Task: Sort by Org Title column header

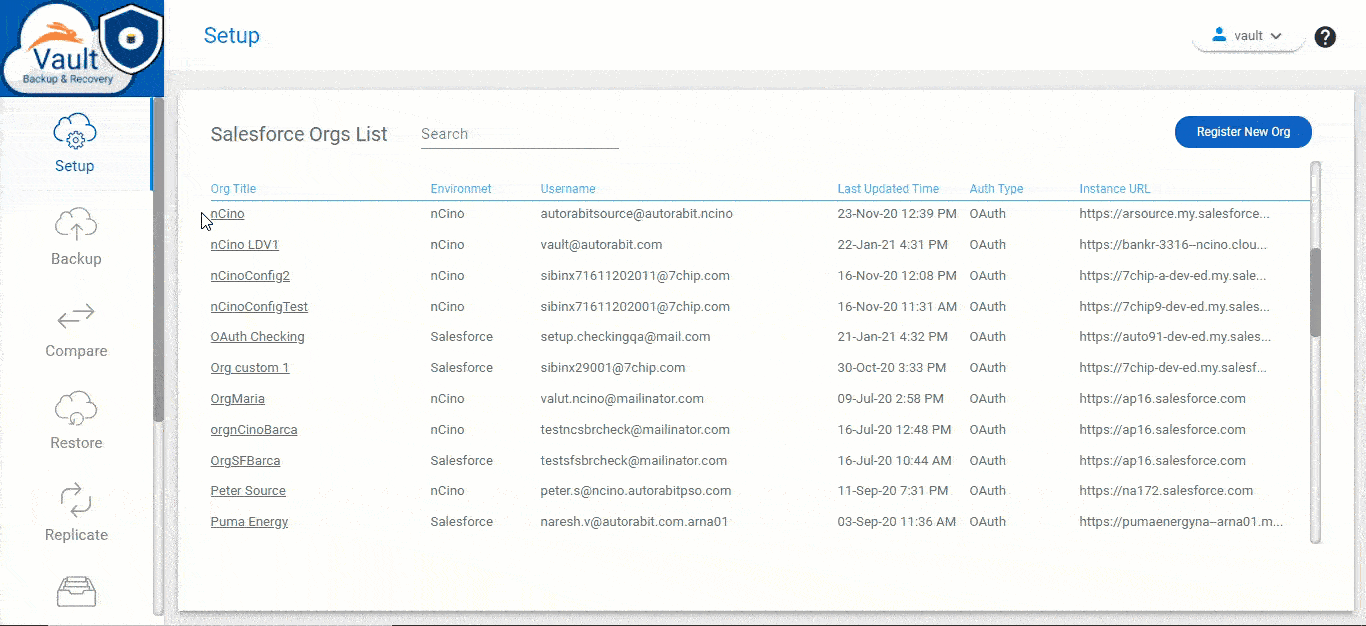Action: pos(233,189)
